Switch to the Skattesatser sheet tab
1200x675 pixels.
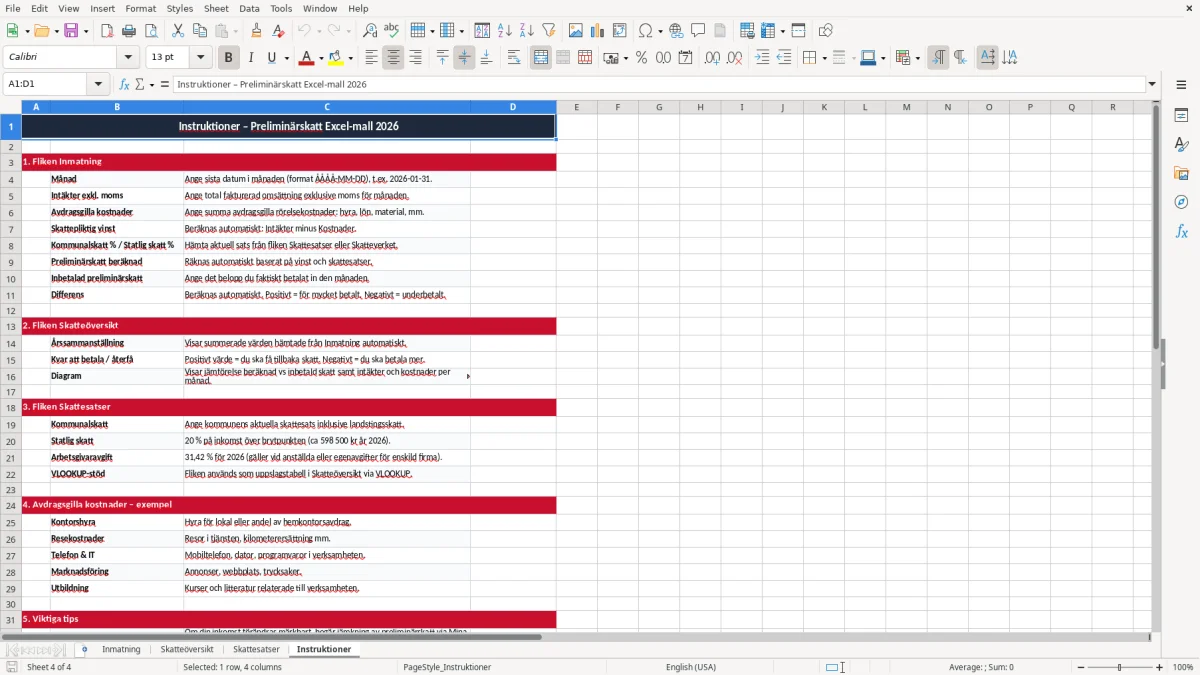pyautogui.click(x=256, y=649)
